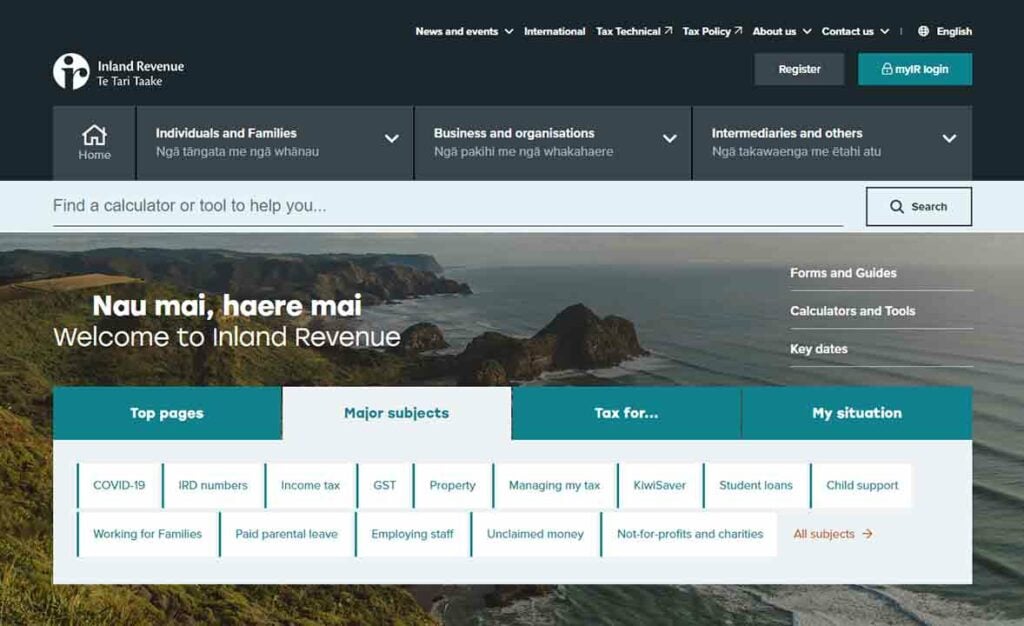Open the International link

point(554,31)
